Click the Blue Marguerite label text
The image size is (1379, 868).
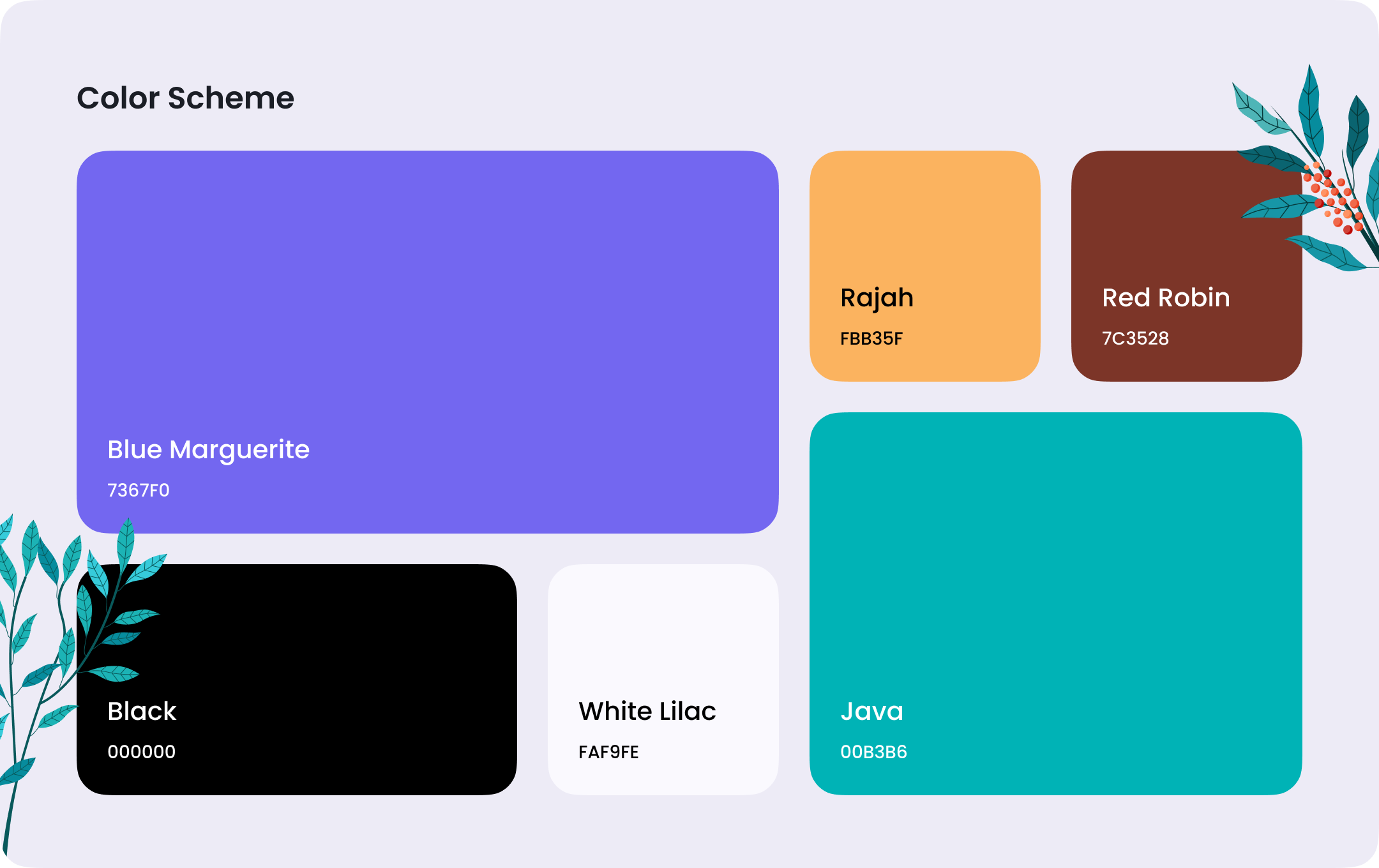[209, 450]
